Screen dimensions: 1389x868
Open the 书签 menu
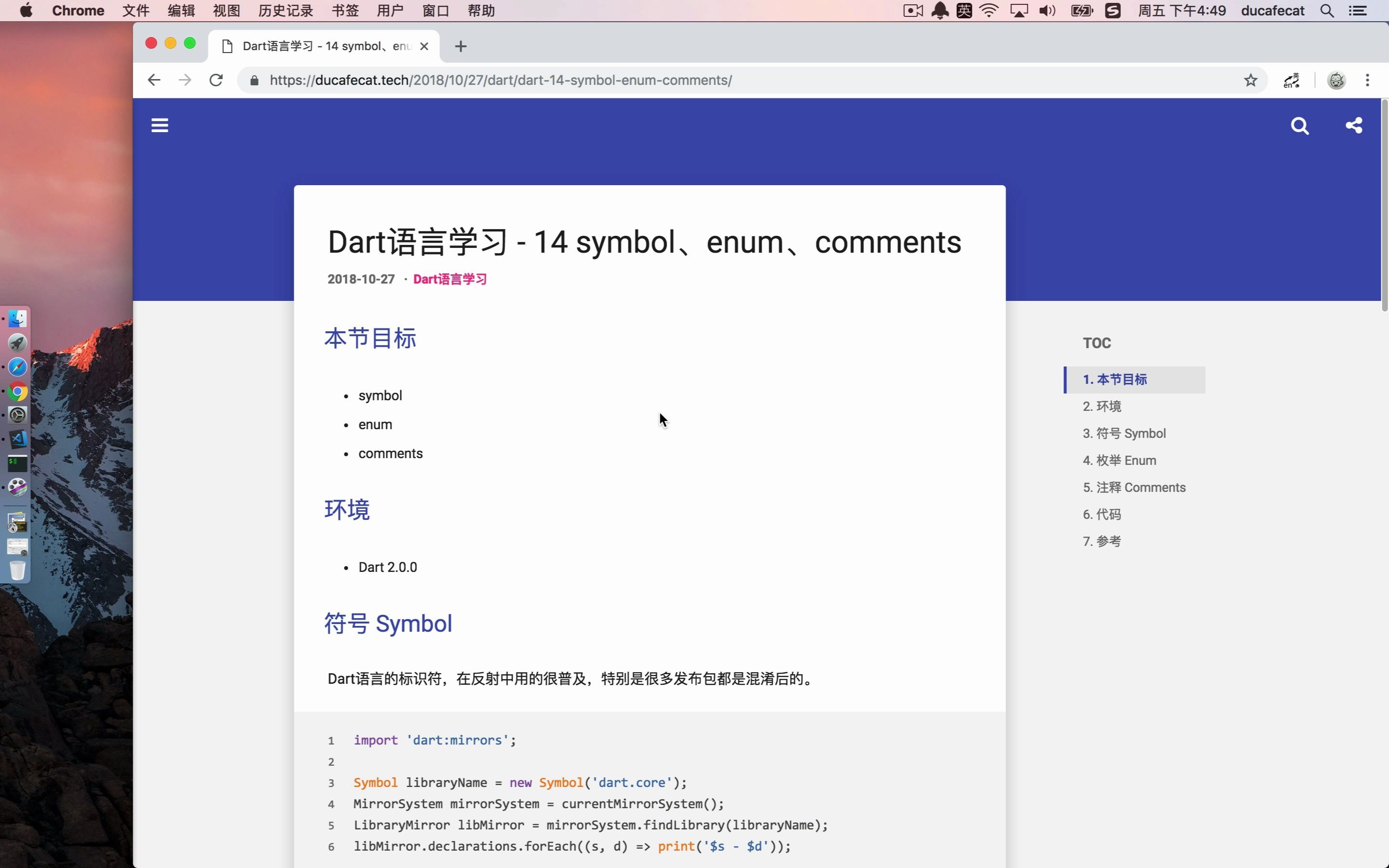[345, 10]
